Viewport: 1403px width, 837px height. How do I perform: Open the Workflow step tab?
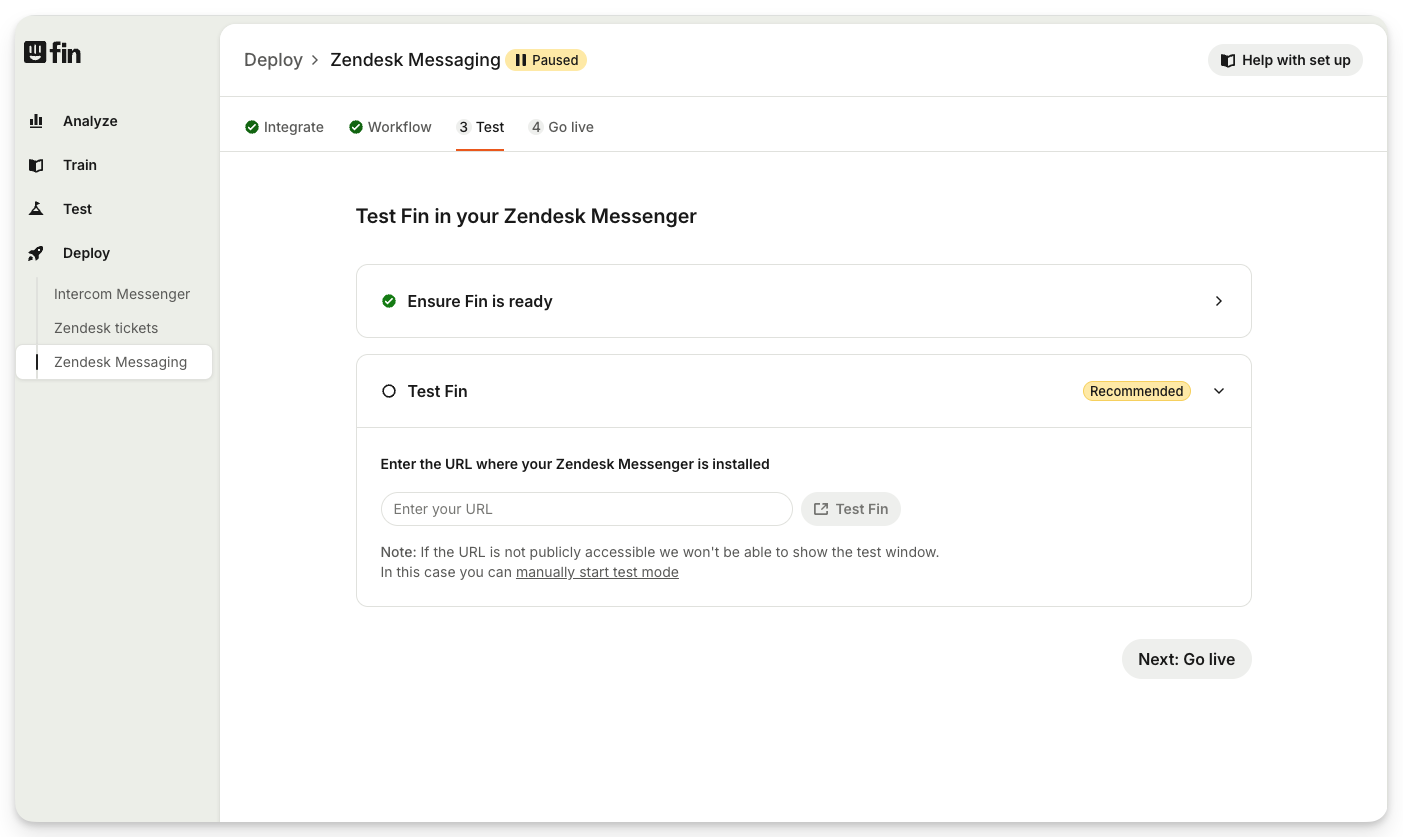390,127
